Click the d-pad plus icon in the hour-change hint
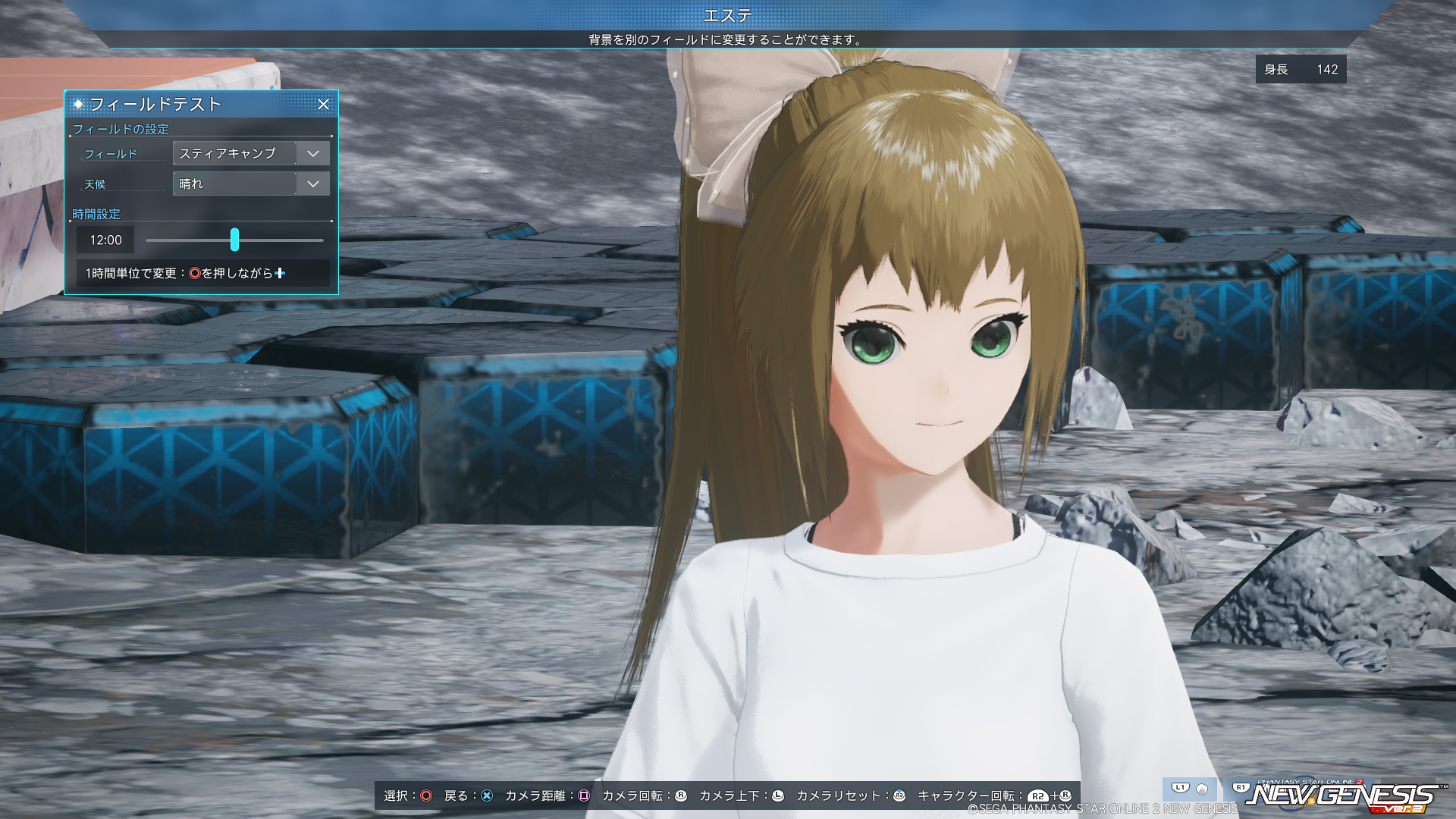 (280, 273)
